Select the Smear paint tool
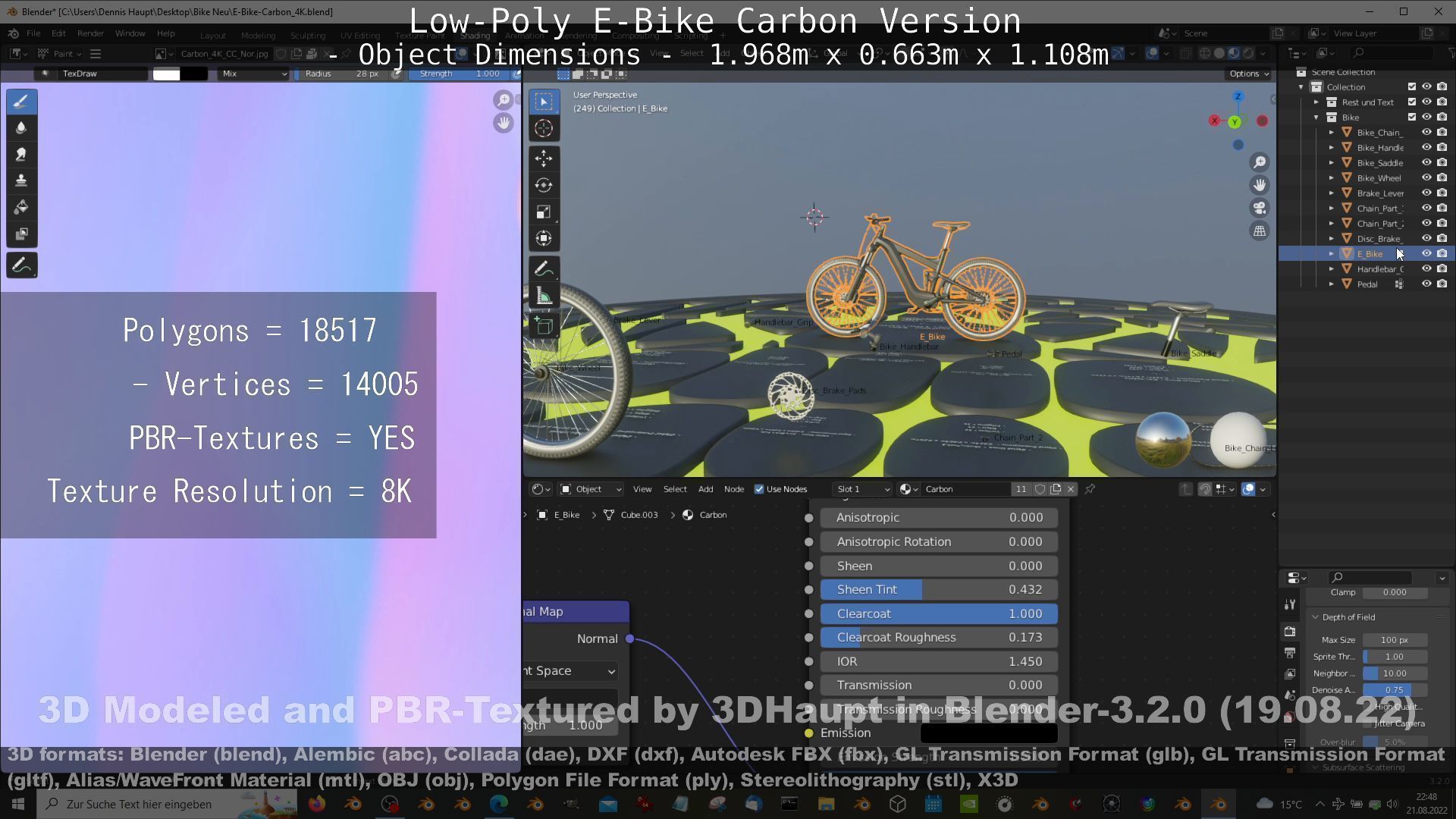The height and width of the screenshot is (819, 1456). point(21,155)
